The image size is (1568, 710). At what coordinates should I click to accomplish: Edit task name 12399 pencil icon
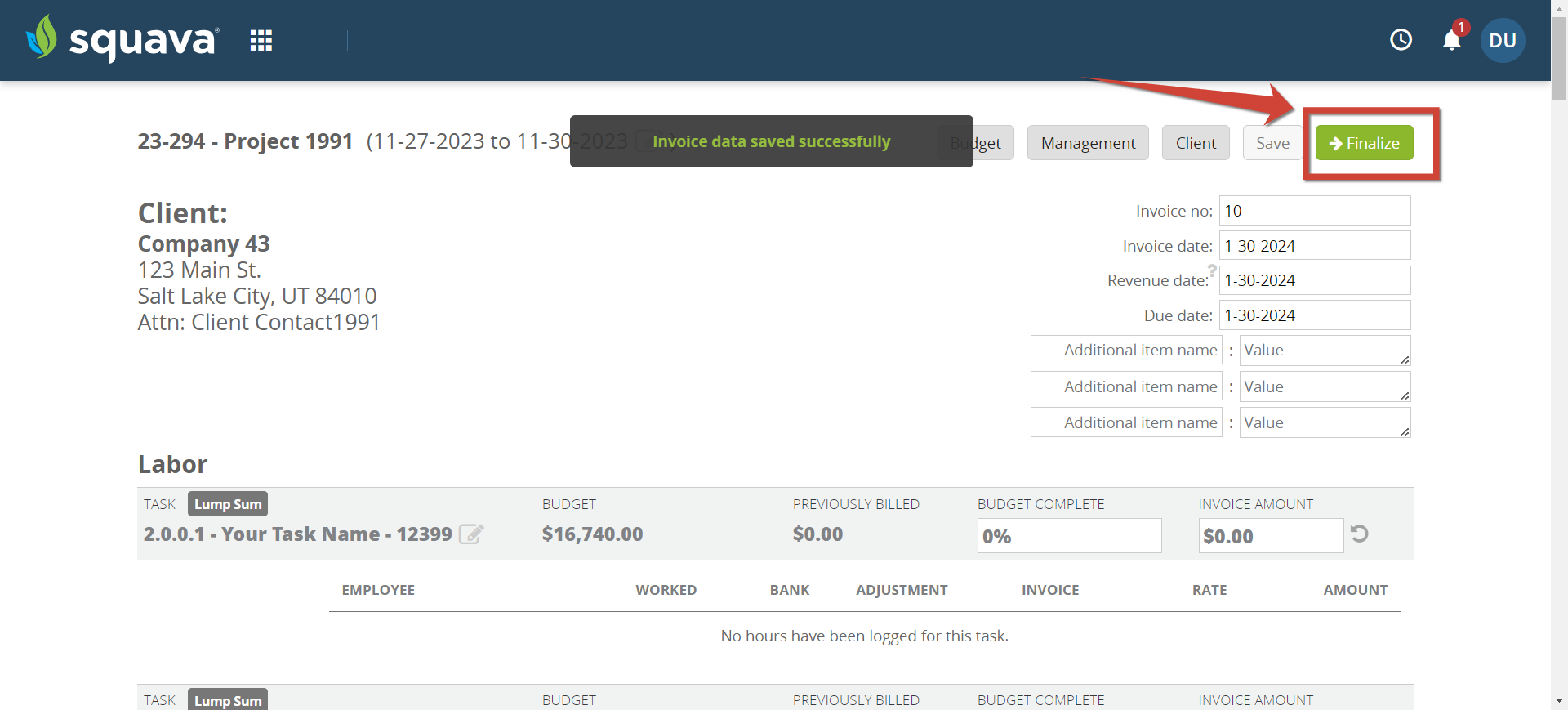[471, 534]
